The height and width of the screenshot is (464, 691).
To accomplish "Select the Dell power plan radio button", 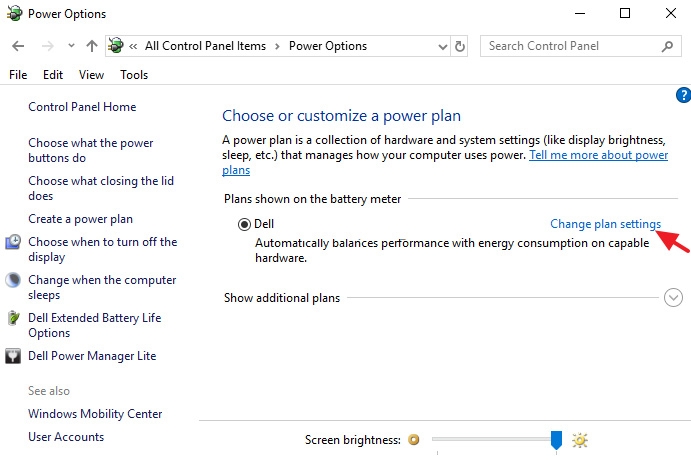I will (244, 225).
